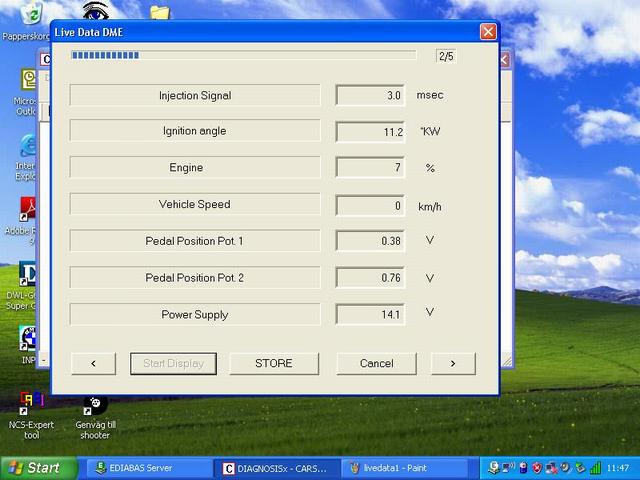The image size is (640, 480).
Task: Click the Injection Signal value field
Action: coord(370,96)
